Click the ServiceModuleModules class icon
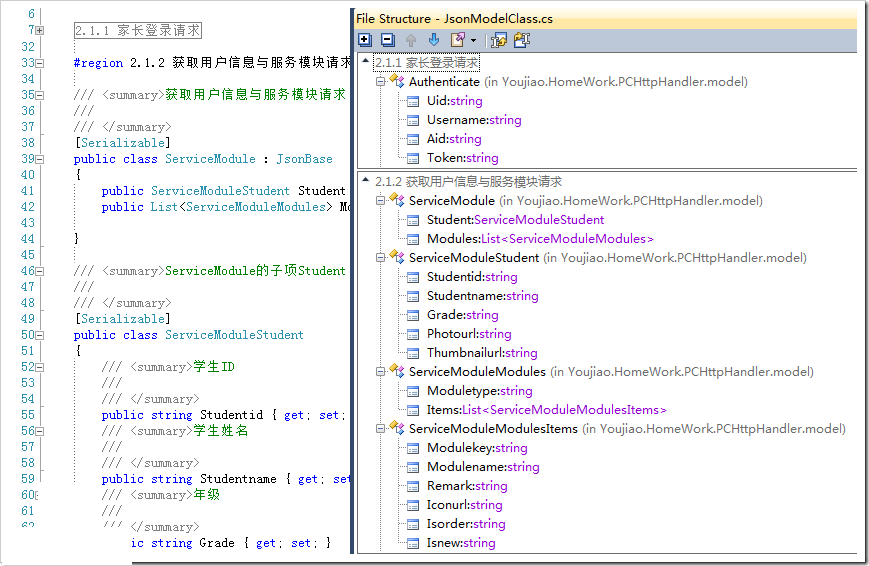Screen dimensions: 869x566 click(397, 371)
